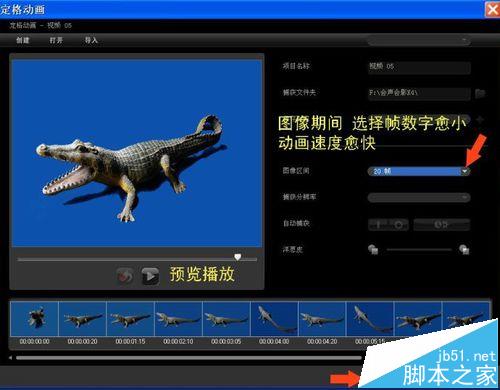Browse for capture folder with folder icon
500x390 pixels.
click(480, 93)
